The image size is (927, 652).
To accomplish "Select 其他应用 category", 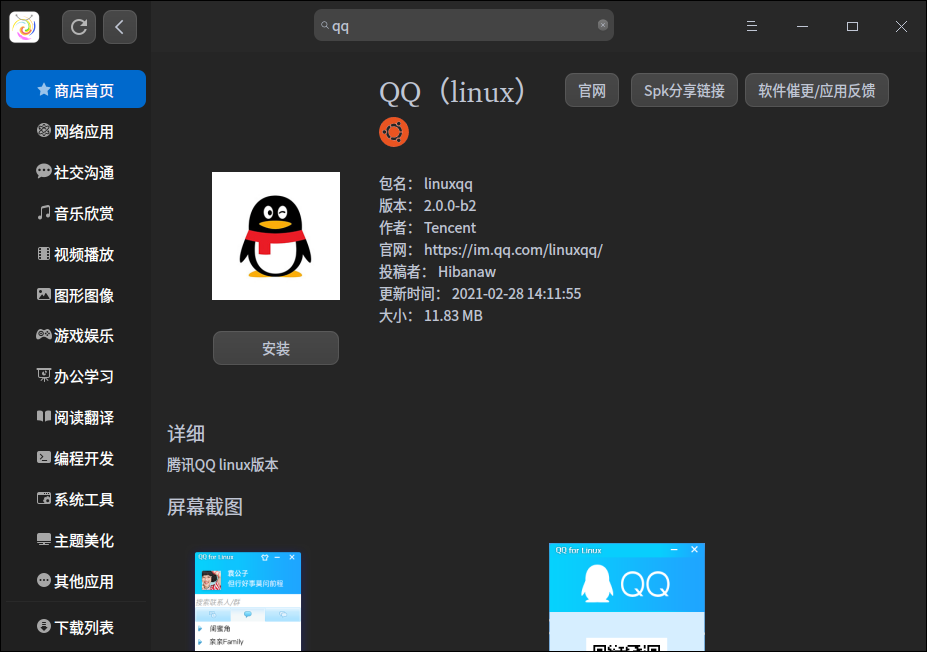I will 76,581.
